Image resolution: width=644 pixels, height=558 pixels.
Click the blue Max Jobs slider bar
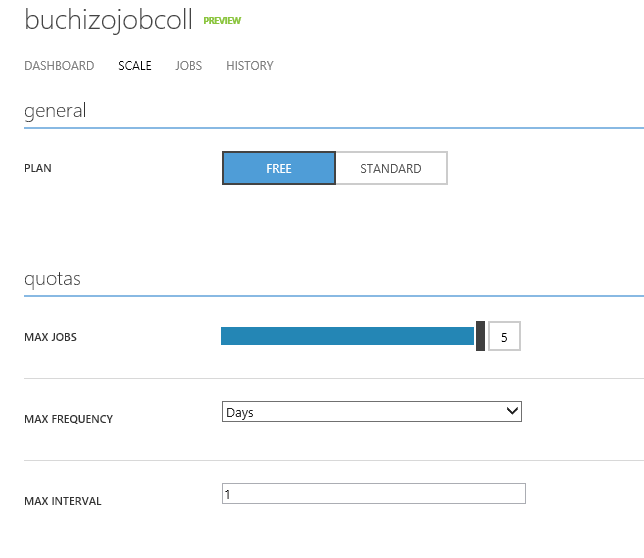click(347, 336)
